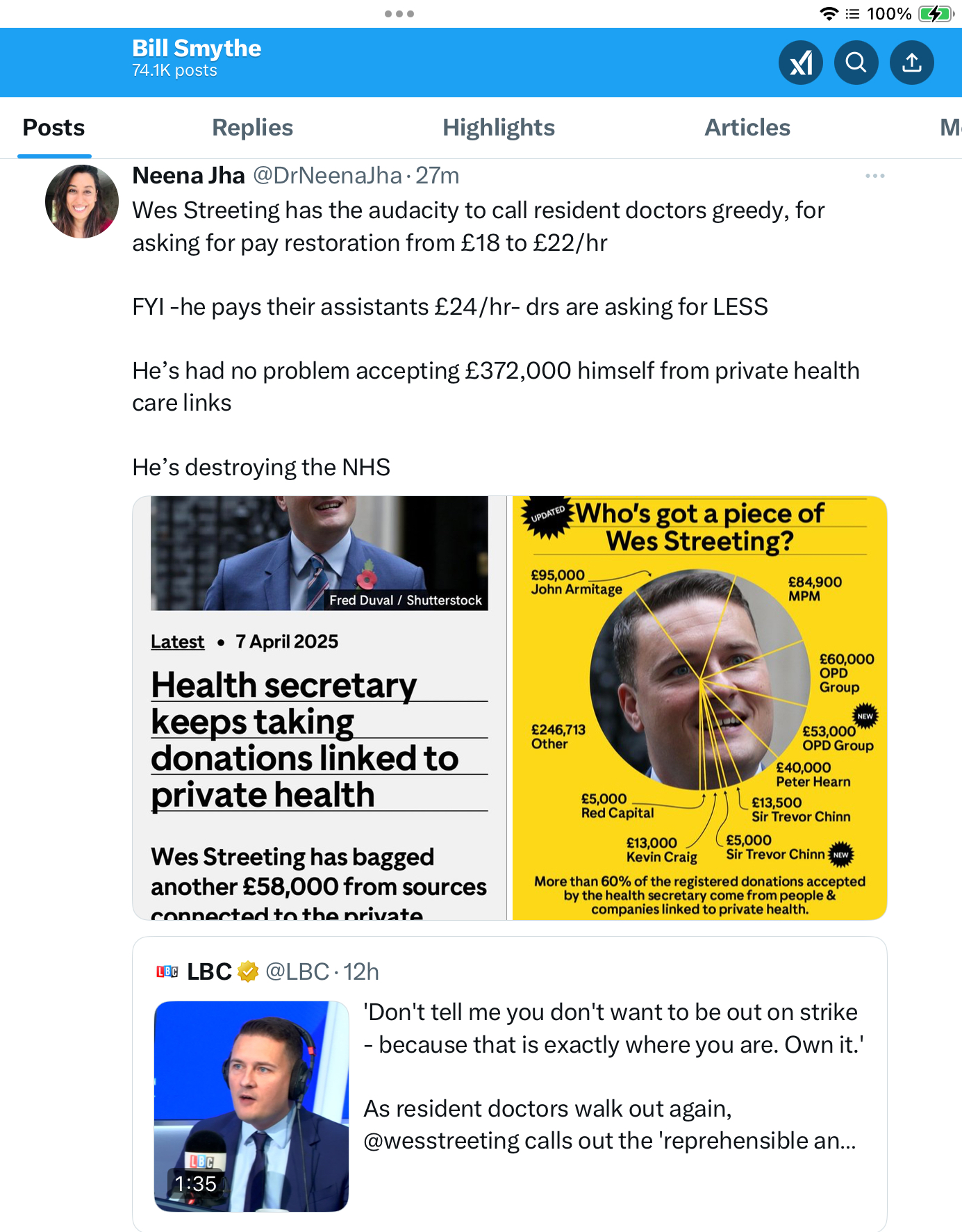Open the three-dot menu on Neena Jha's post
Image resolution: width=962 pixels, height=1232 pixels.
click(x=875, y=176)
